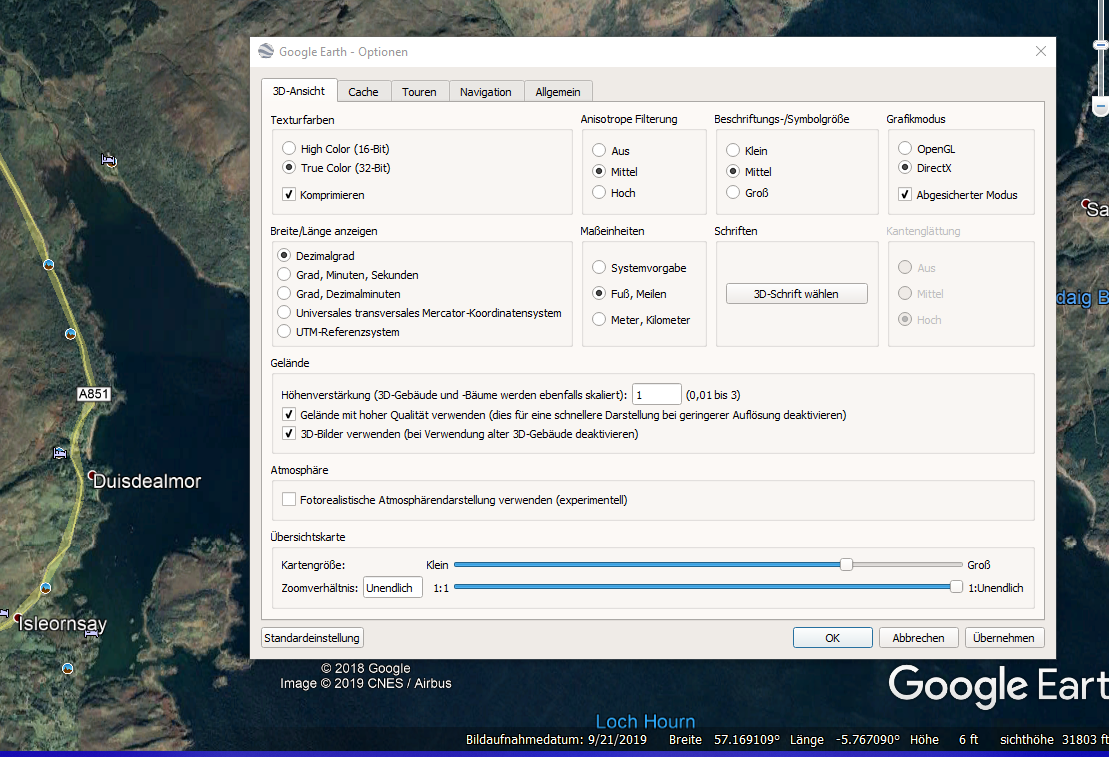Click Google Earth logo in dialog title bar
Image resolution: width=1109 pixels, height=757 pixels.
click(266, 52)
